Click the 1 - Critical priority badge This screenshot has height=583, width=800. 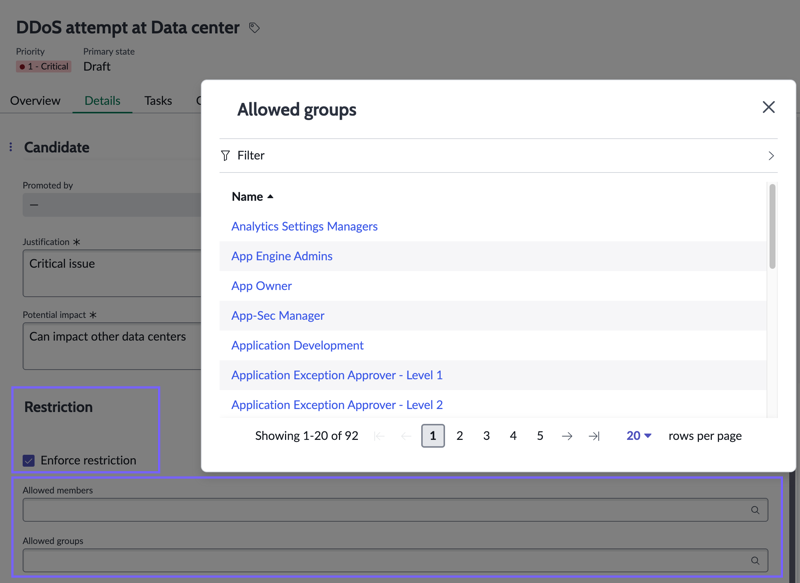tap(44, 66)
